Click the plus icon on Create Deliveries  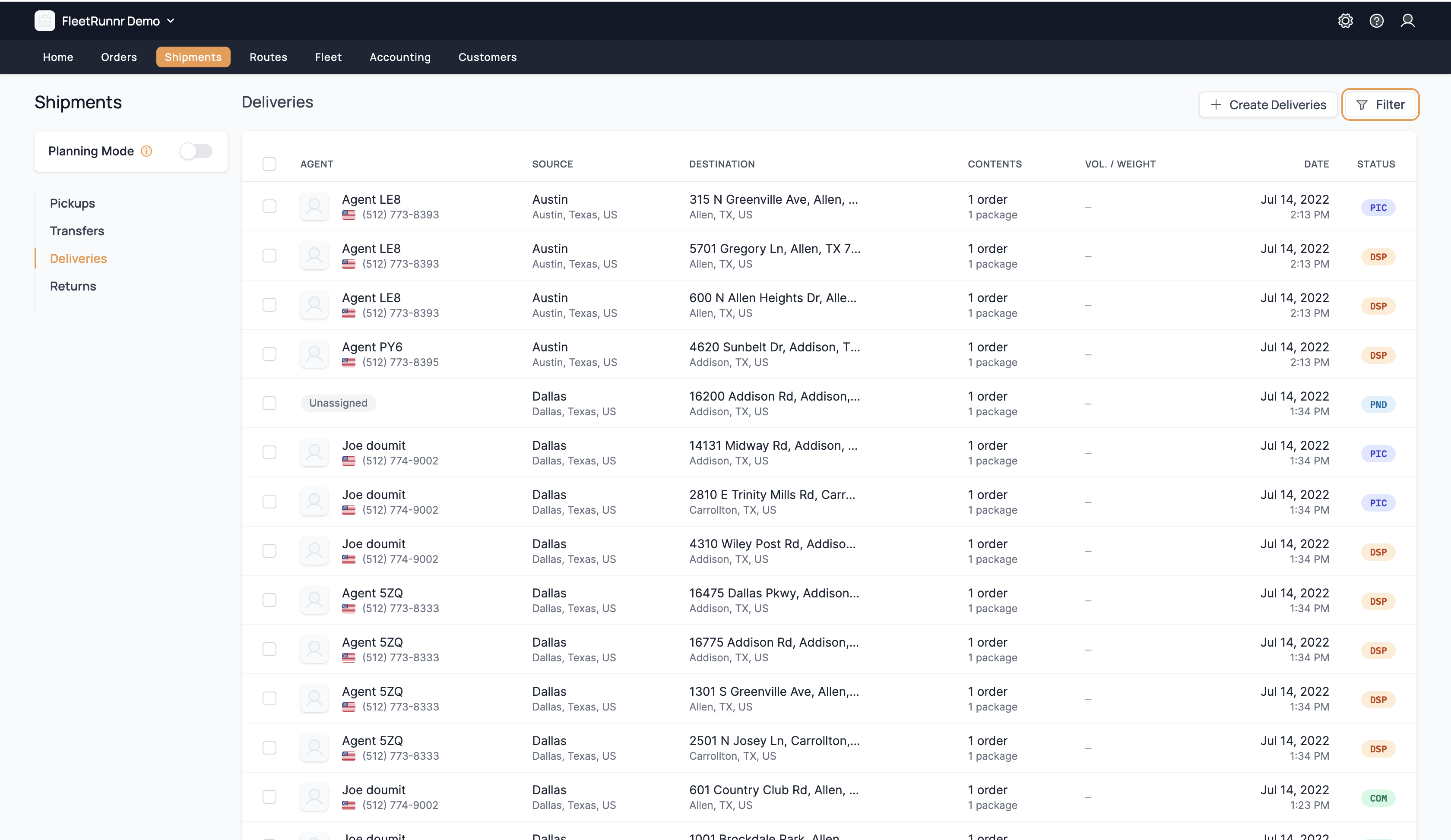tap(1216, 105)
